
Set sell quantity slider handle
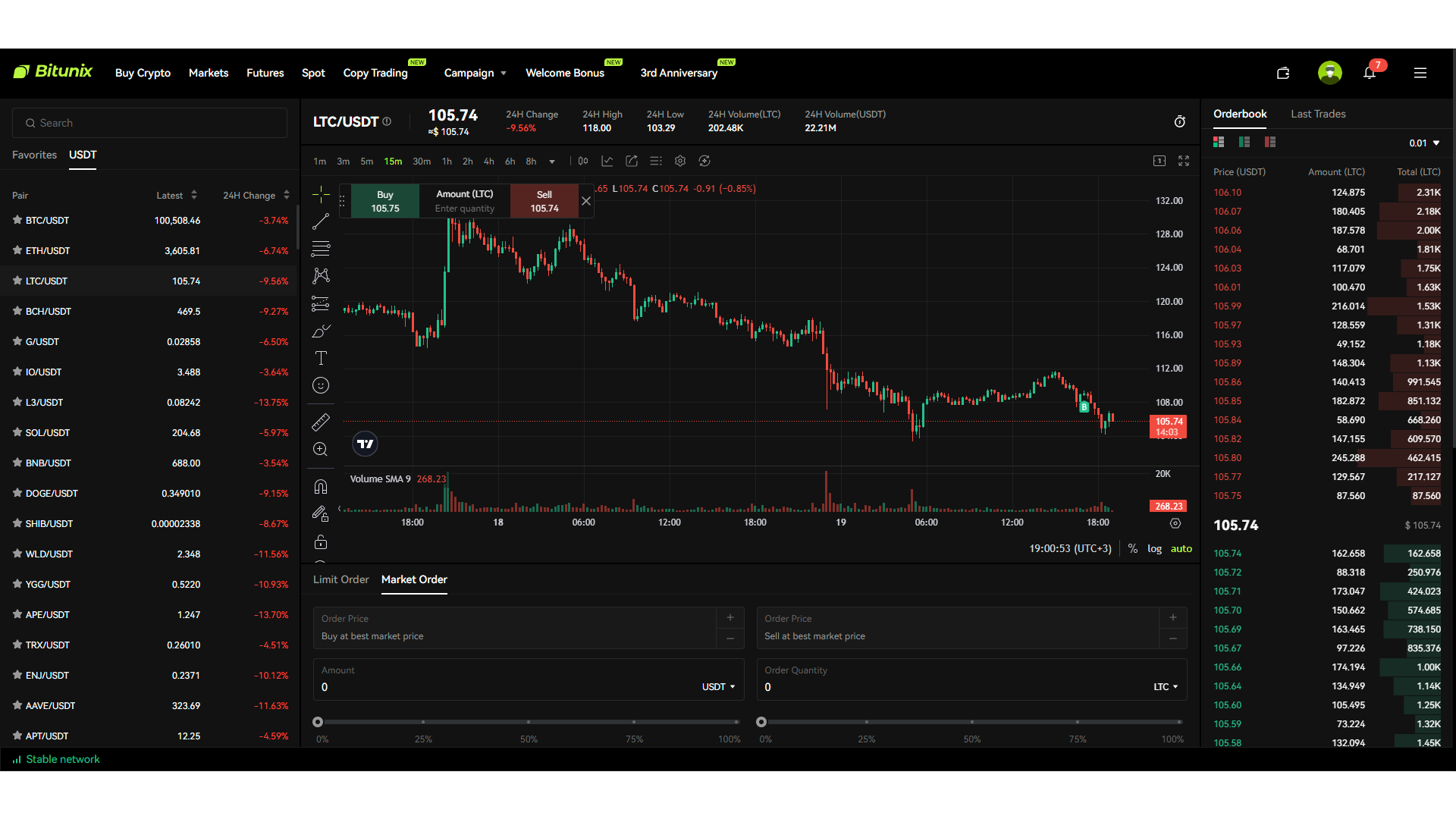761,722
